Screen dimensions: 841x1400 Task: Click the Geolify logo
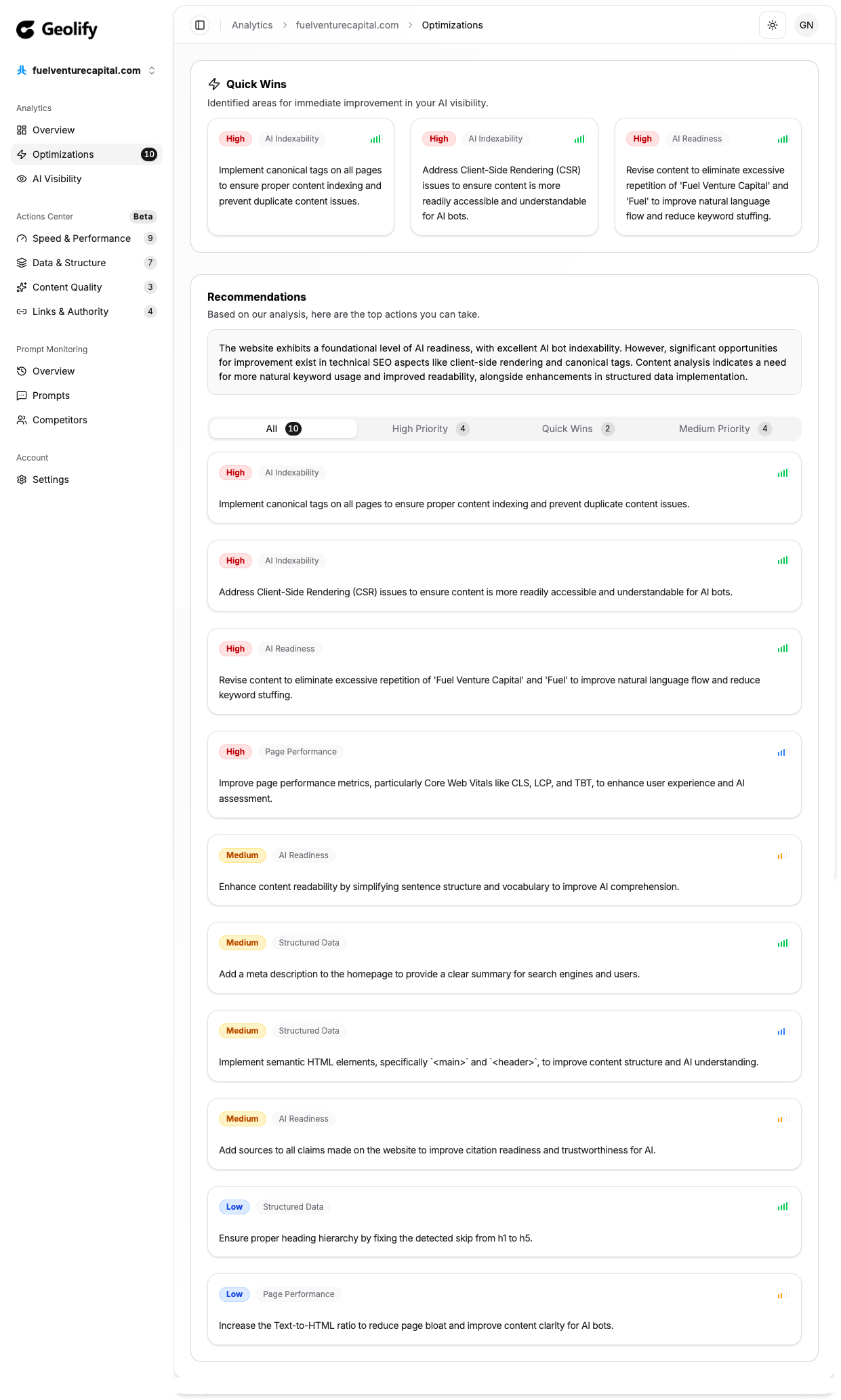coord(57,29)
